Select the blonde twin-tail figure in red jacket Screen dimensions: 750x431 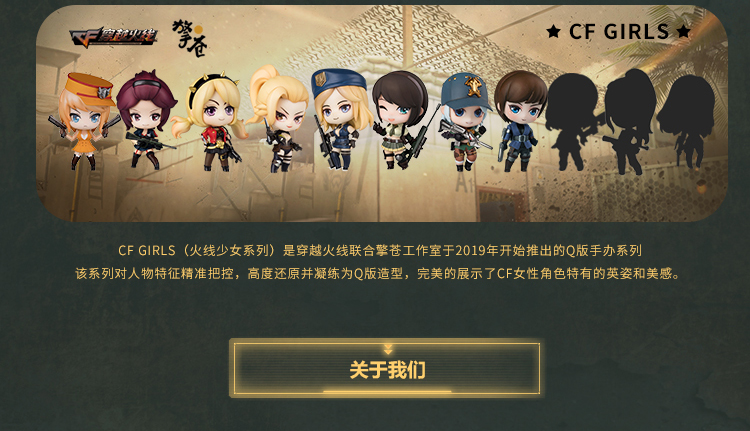tap(211, 122)
